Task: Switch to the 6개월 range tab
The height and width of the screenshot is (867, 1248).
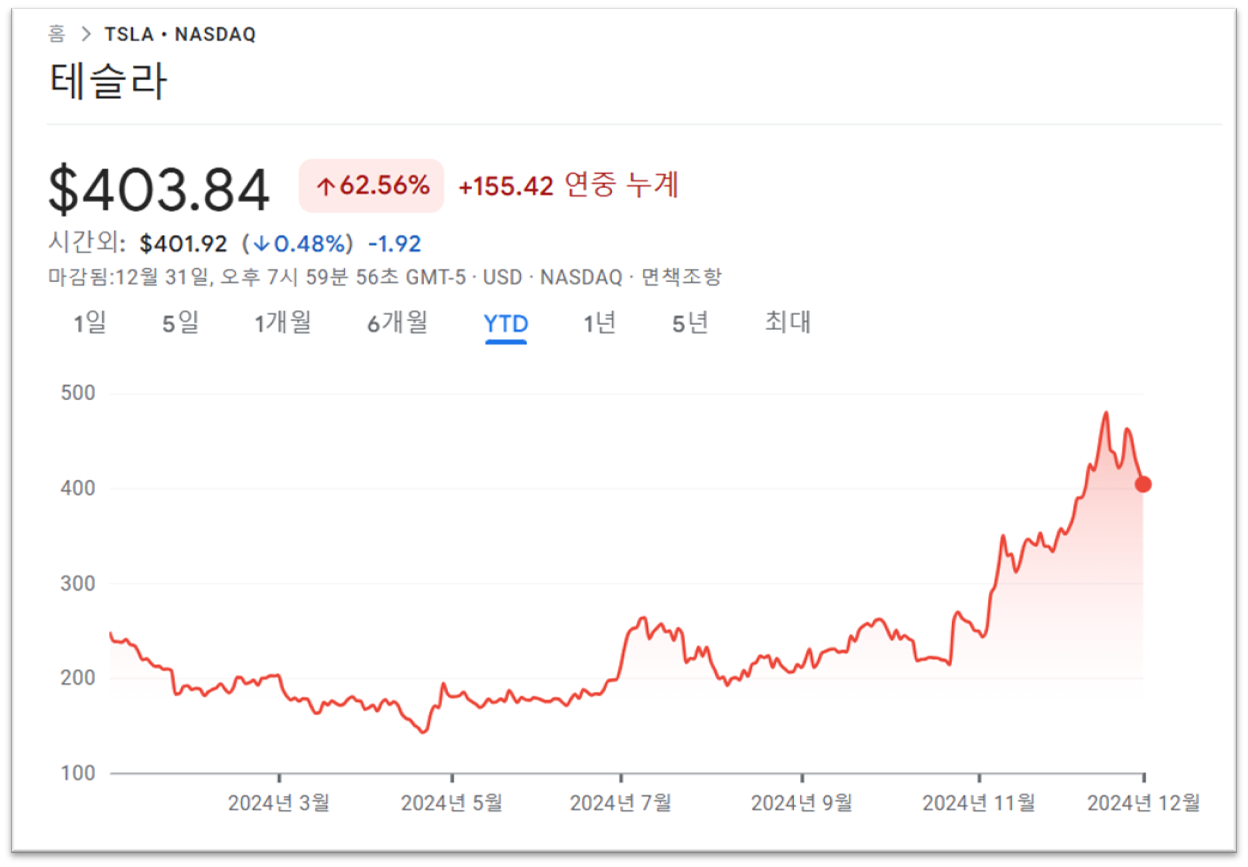Action: pyautogui.click(x=397, y=323)
